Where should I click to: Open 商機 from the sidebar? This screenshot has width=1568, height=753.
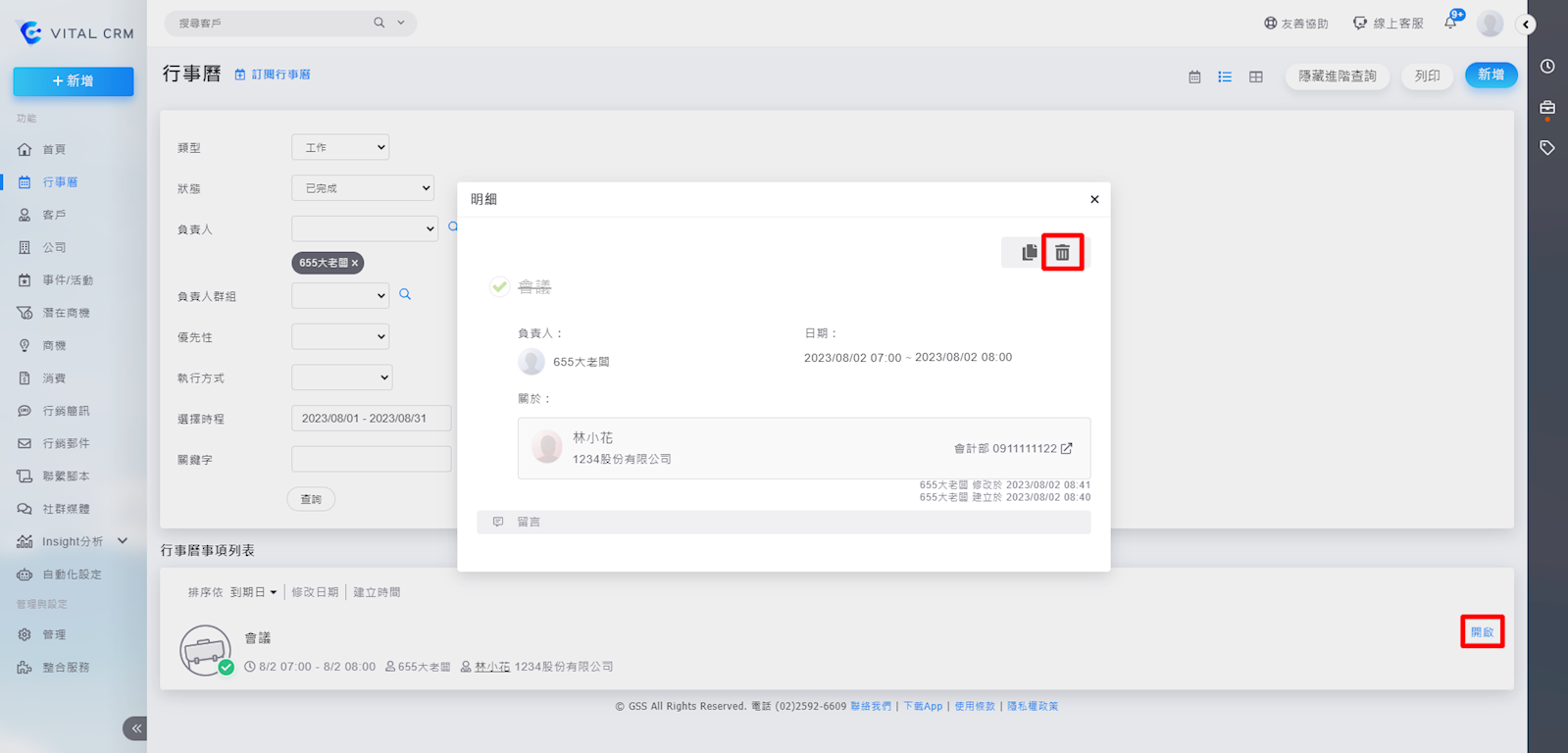54,345
